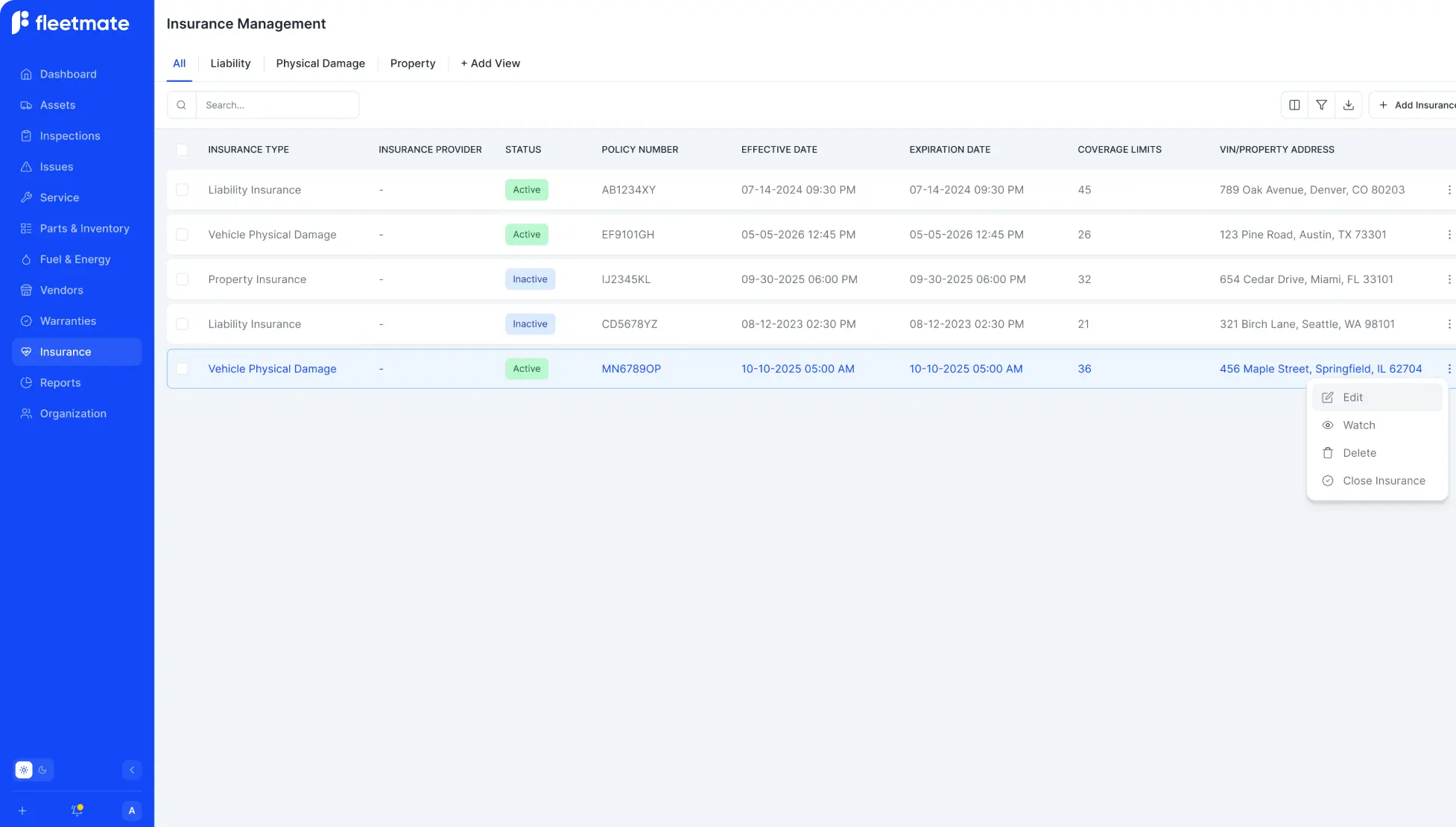Open the filter funnel icon
The height and width of the screenshot is (827, 1456).
[x=1321, y=105]
